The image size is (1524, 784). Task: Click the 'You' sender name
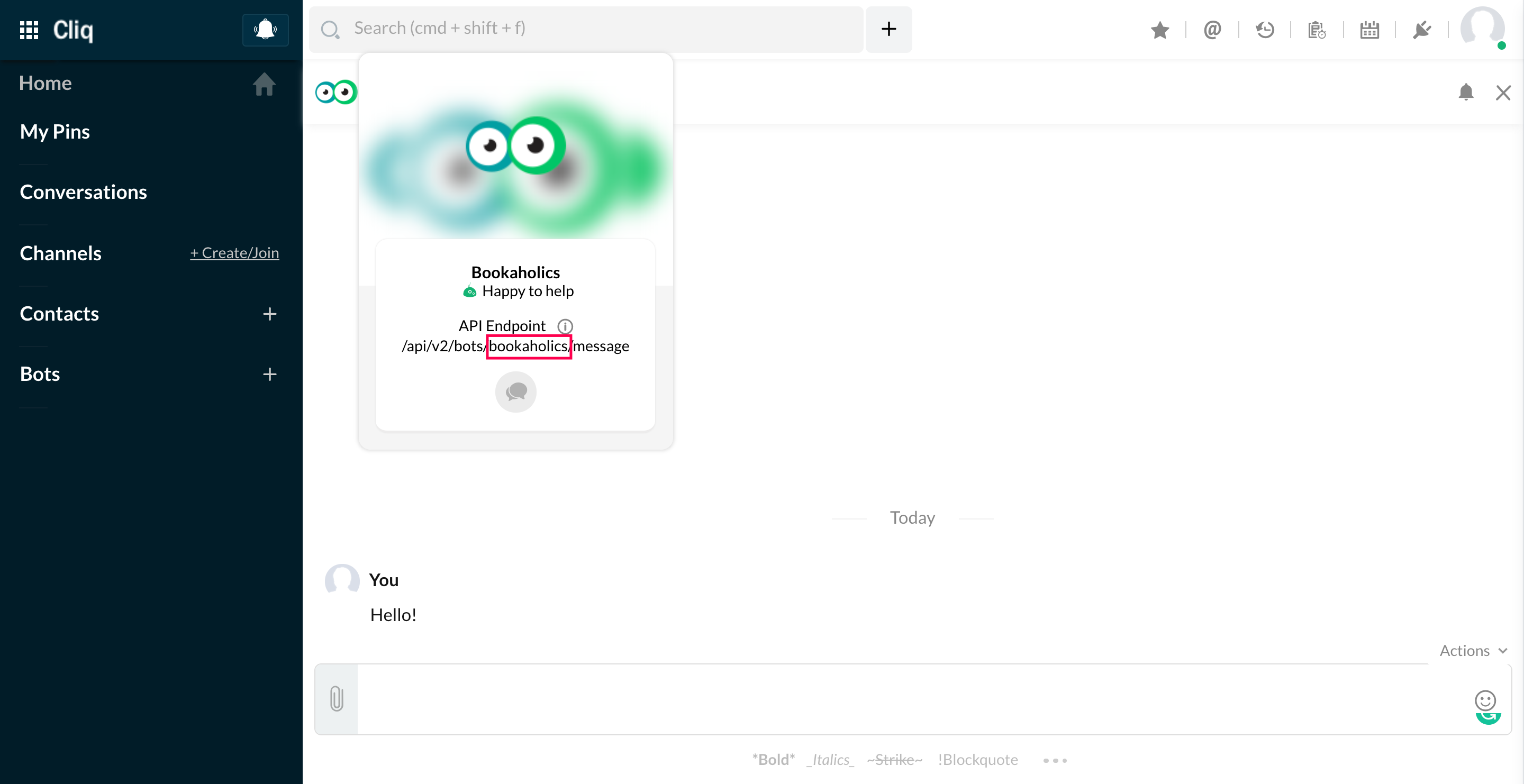click(x=383, y=580)
